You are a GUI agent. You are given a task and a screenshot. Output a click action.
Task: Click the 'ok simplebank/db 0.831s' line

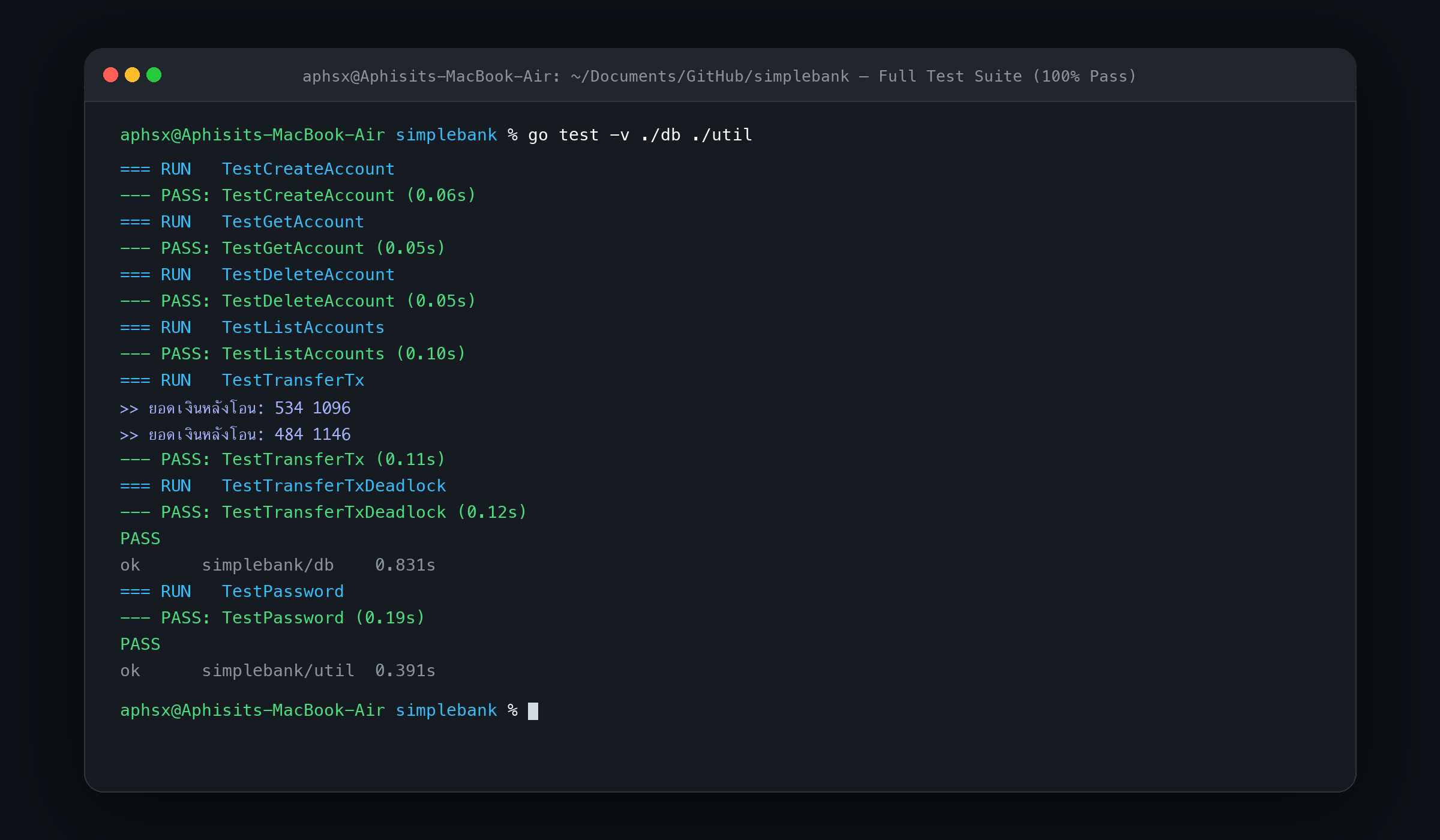pyautogui.click(x=278, y=565)
